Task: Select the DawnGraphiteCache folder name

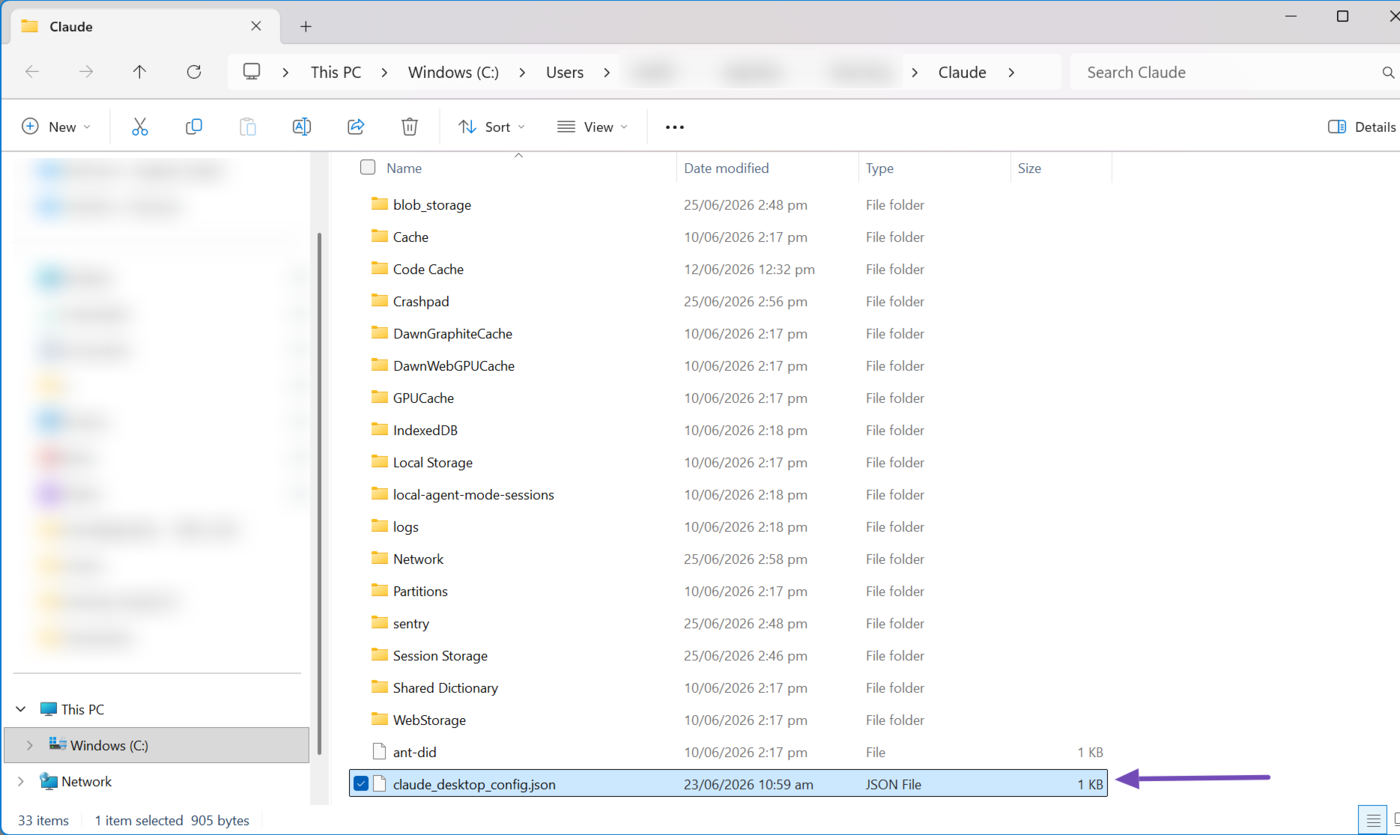Action: point(452,333)
